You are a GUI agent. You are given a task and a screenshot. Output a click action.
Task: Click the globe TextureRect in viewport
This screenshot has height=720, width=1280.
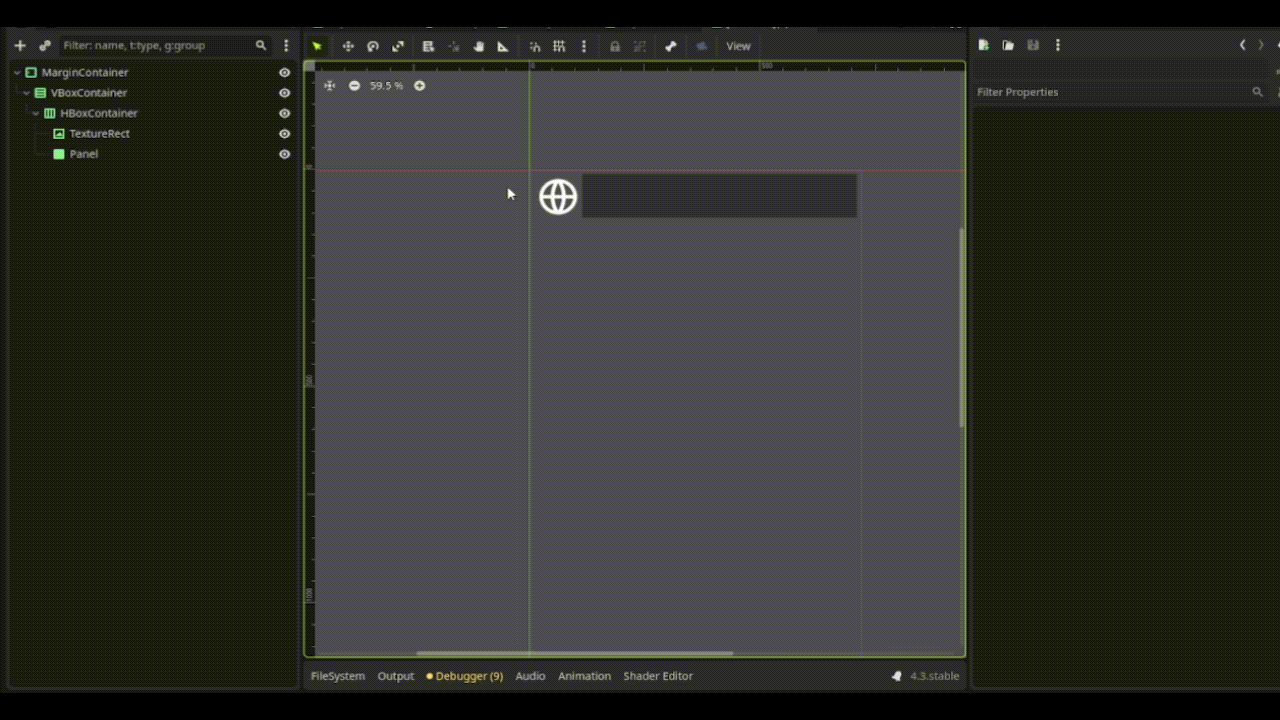pos(558,196)
